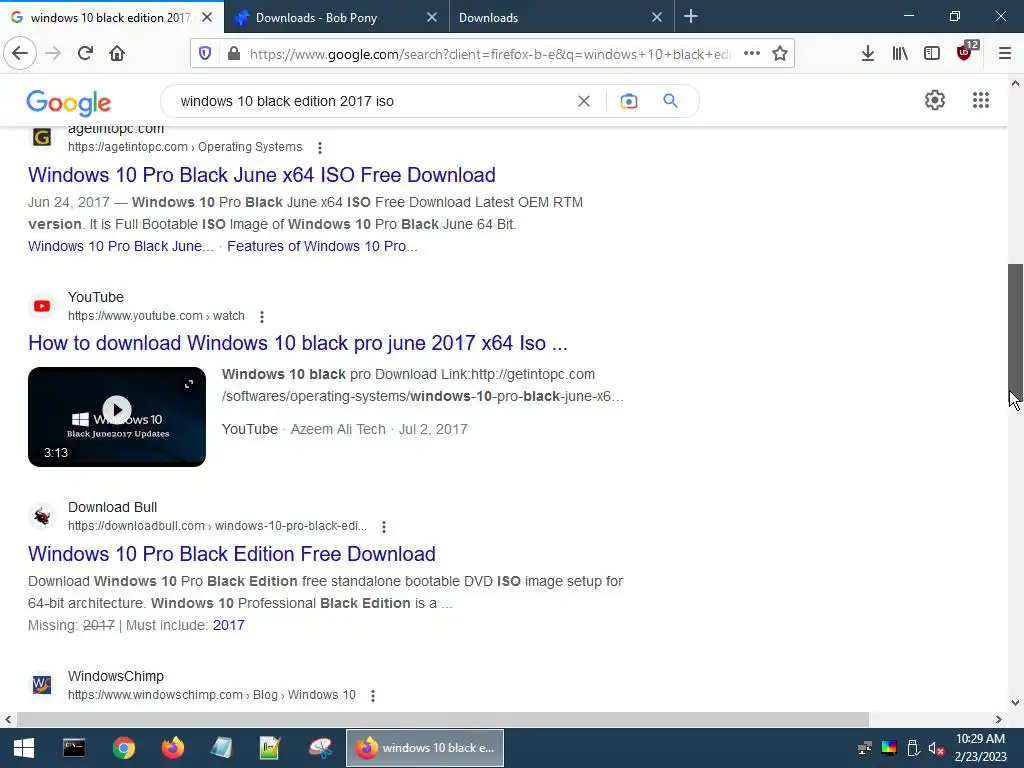Open page actions three-dot menu in address bar
1024x768 pixels.
[752, 54]
